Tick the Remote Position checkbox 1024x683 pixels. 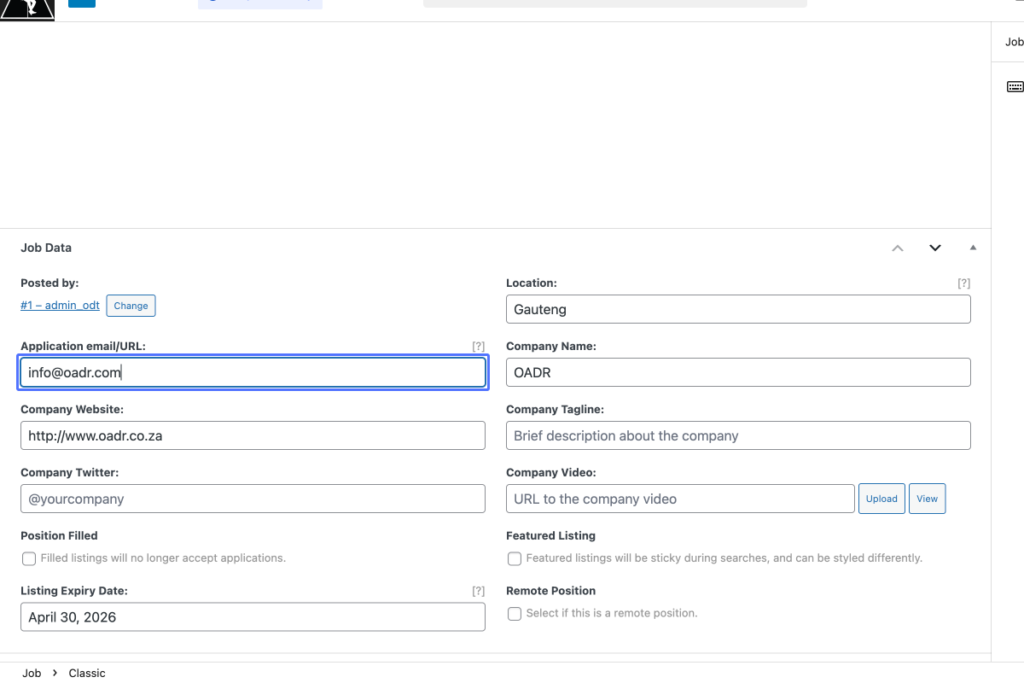coord(515,614)
